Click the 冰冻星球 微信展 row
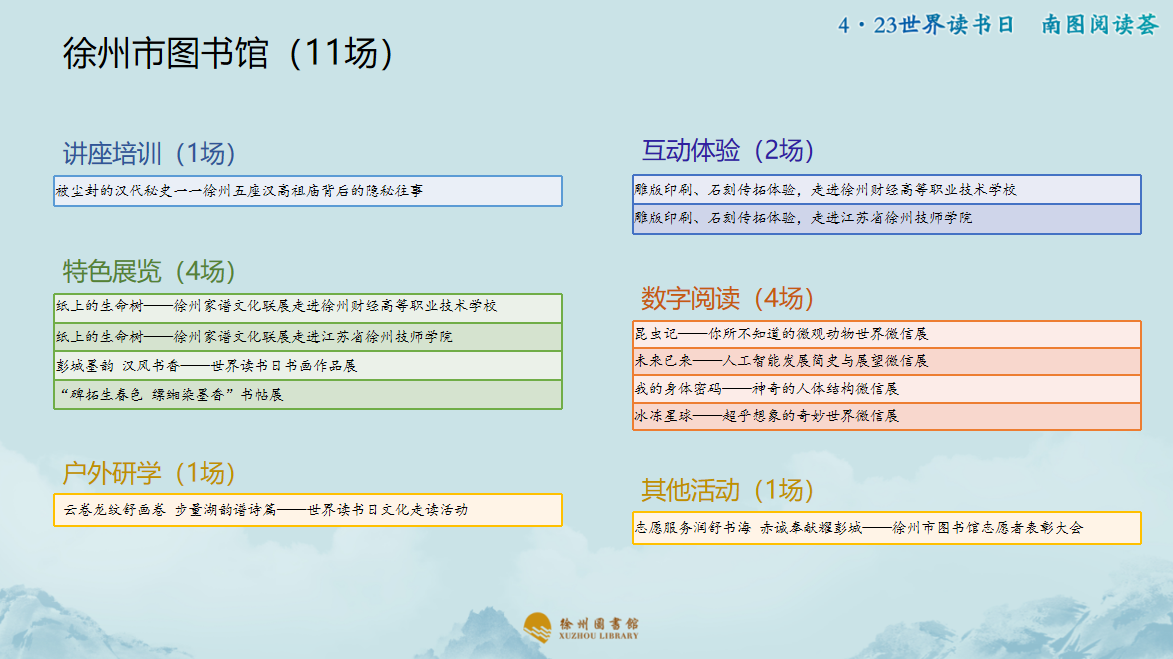 [x=886, y=416]
